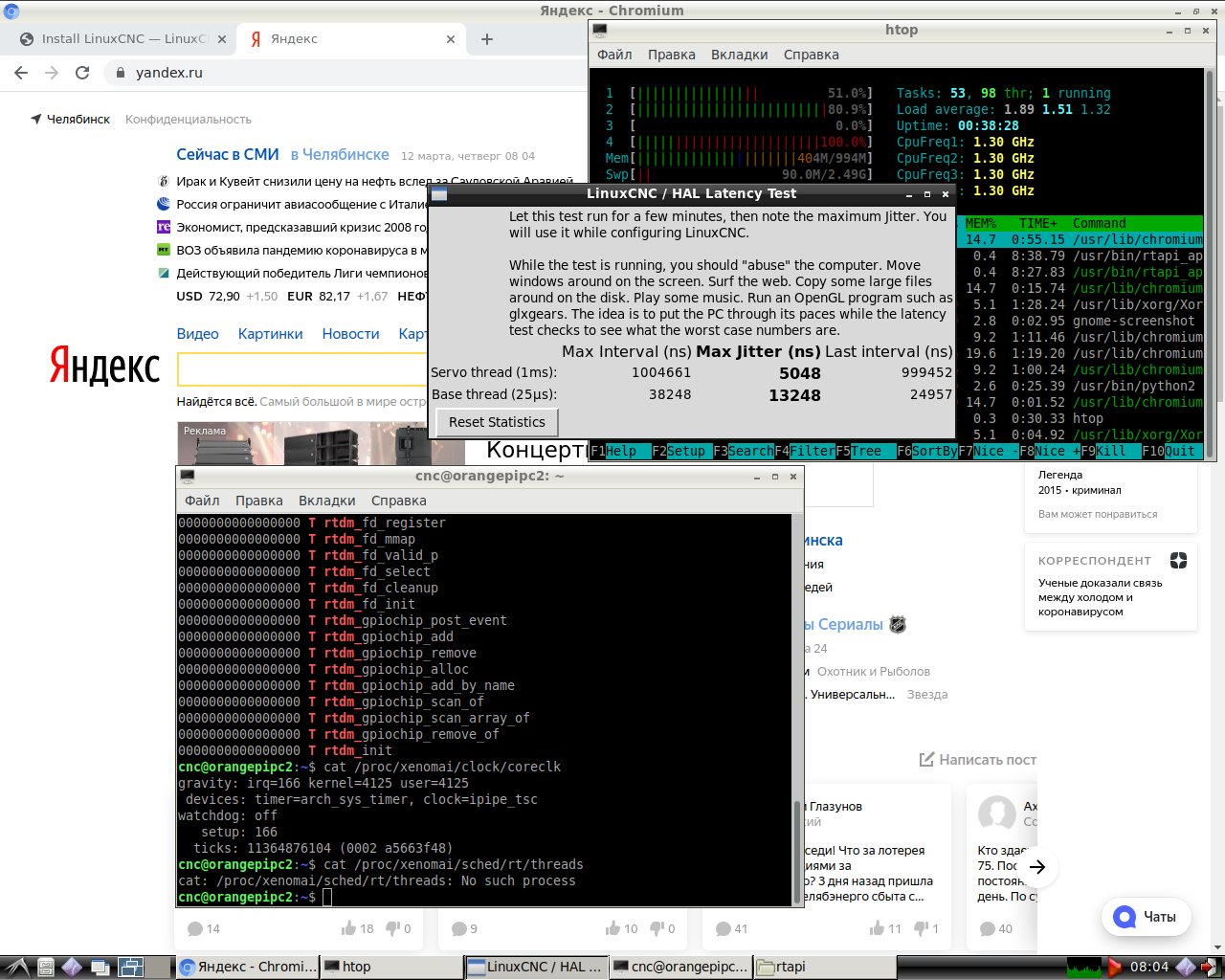Image resolution: width=1225 pixels, height=980 pixels.
Task: Open the Корреспондент news card
Action: (1112, 588)
